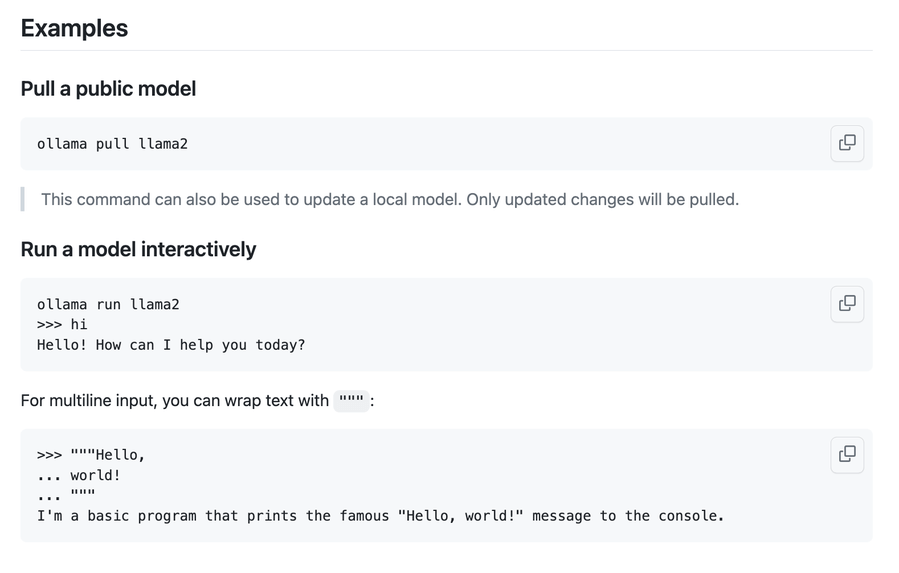Viewport: 899px width, 573px height.
Task: Click the 'Run a model interactively' heading
Action: pyautogui.click(x=138, y=250)
